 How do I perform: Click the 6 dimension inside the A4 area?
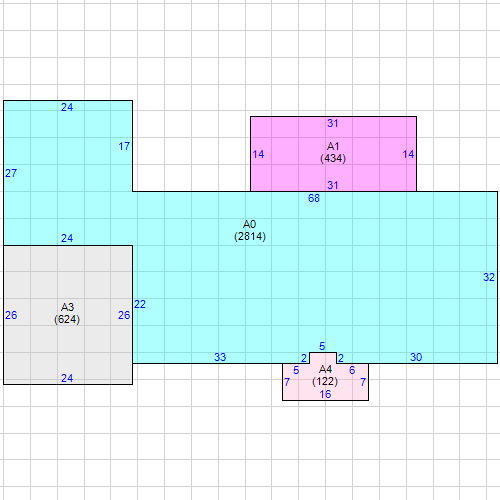coord(352,370)
